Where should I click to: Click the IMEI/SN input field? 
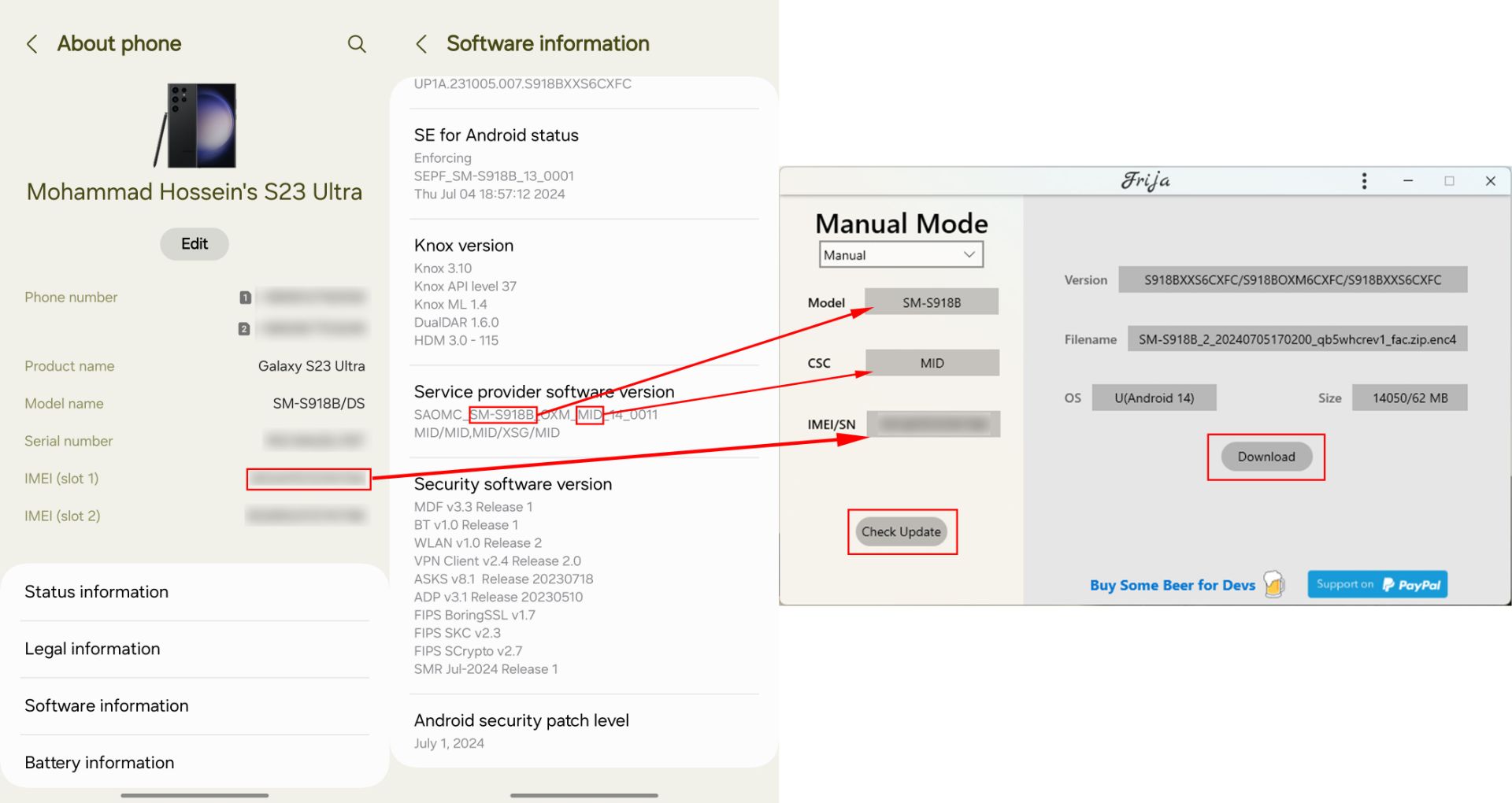(933, 424)
